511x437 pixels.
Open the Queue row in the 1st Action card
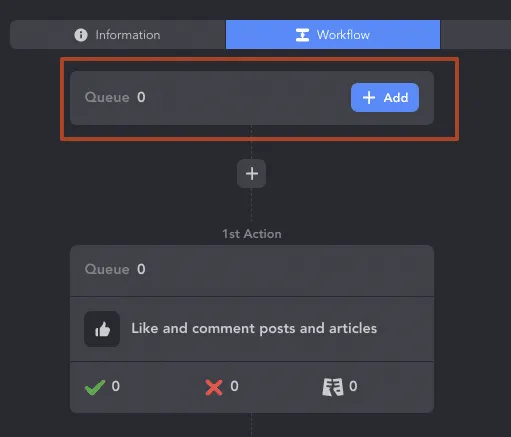click(252, 270)
